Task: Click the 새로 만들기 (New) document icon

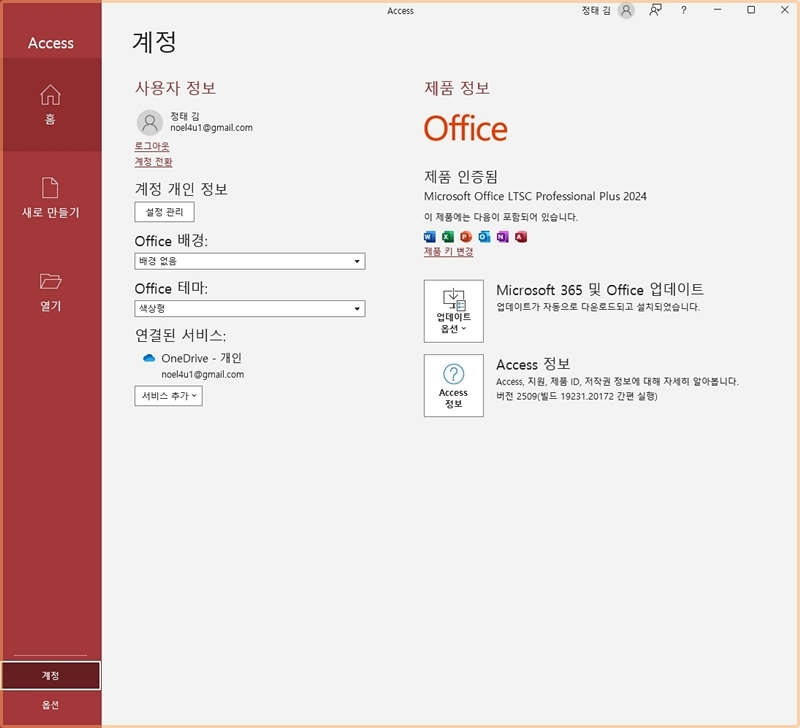Action: coord(50,188)
